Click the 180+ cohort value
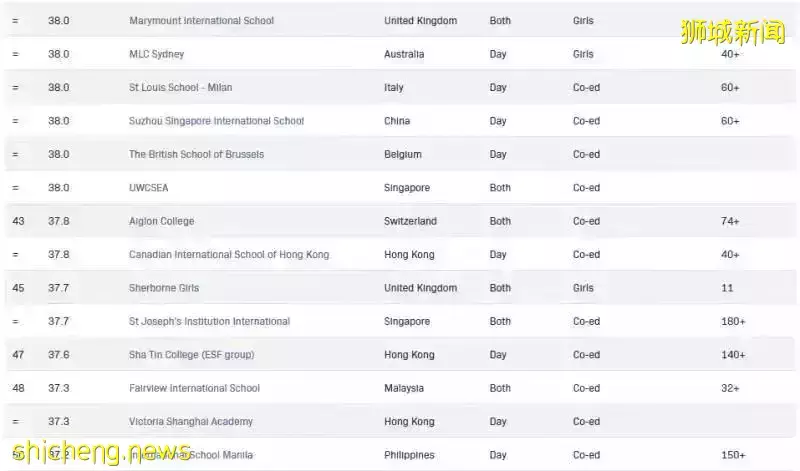The width and height of the screenshot is (800, 471). point(733,321)
